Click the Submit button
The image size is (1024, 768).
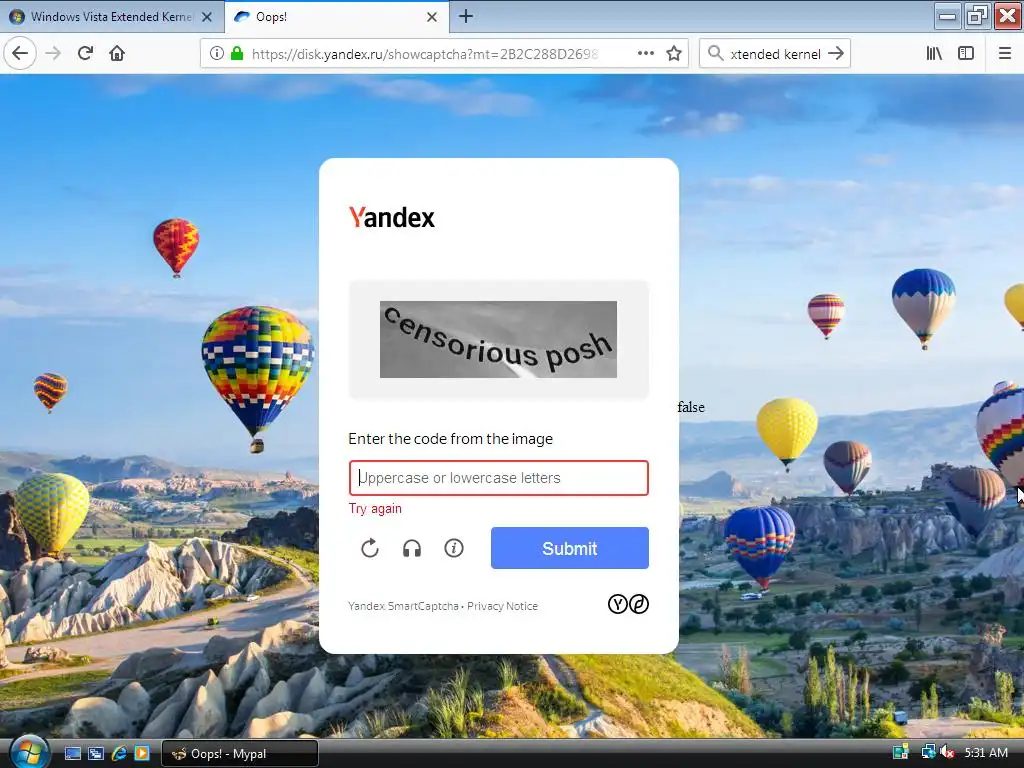569,548
